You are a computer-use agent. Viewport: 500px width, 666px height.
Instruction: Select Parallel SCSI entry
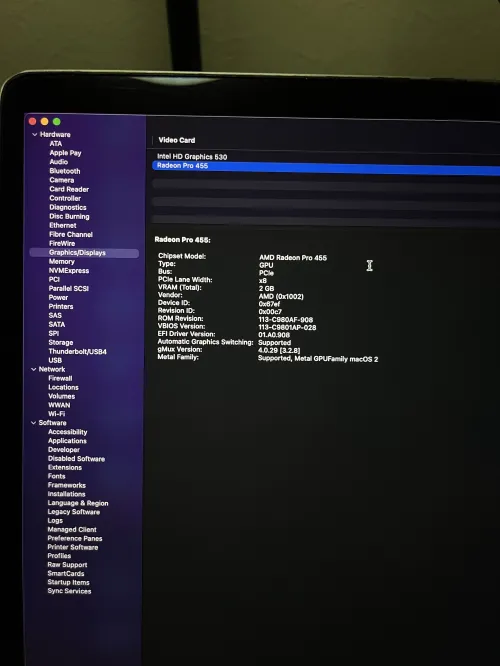[x=68, y=288]
